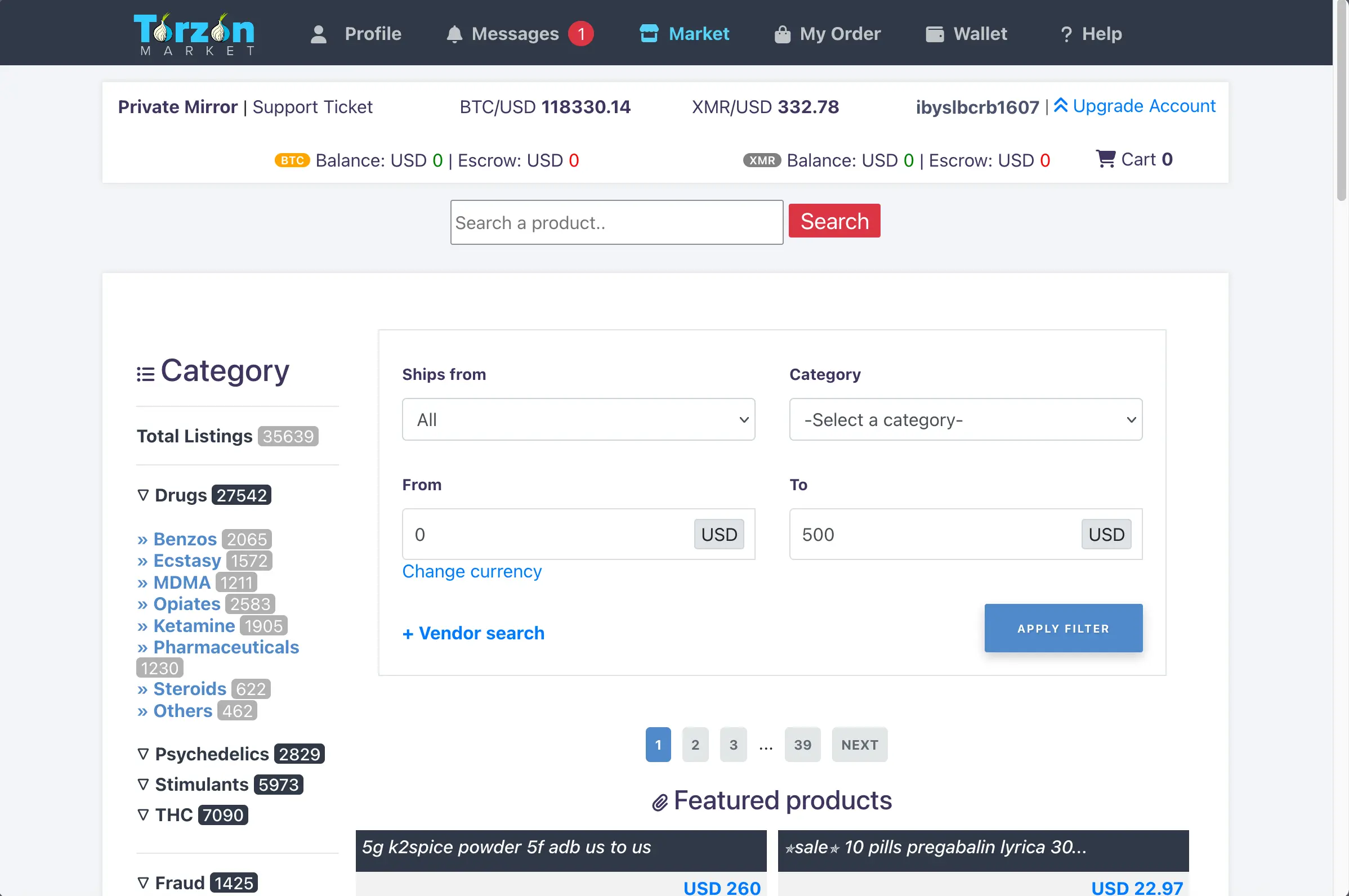Click the red unread messages badge
This screenshot has height=896, width=1349.
coord(580,34)
